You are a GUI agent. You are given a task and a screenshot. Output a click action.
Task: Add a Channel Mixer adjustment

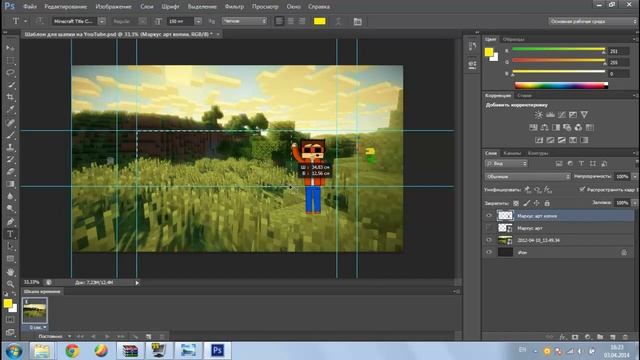[x=578, y=127]
